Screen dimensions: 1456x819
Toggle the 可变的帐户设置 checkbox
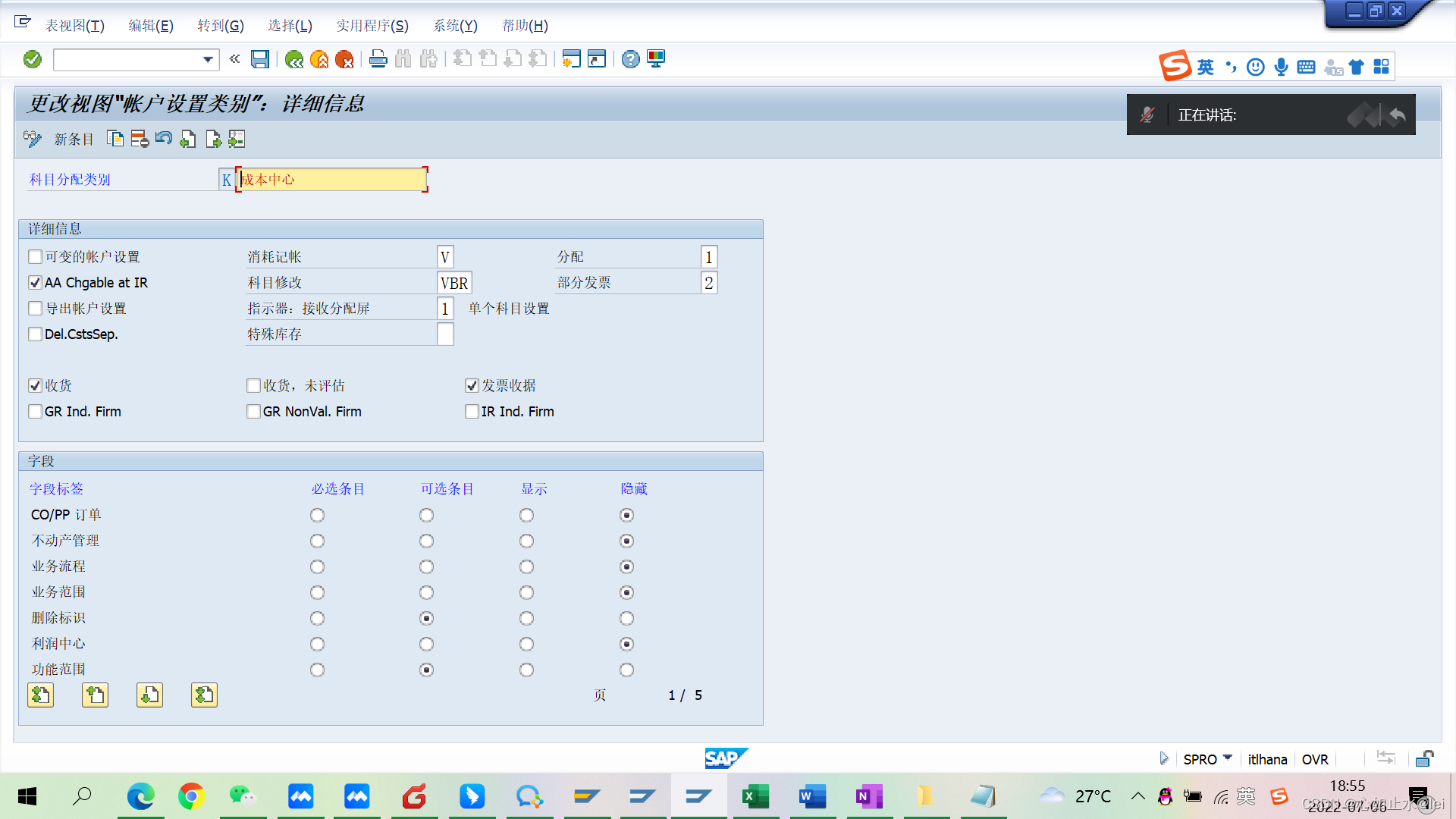click(x=36, y=257)
